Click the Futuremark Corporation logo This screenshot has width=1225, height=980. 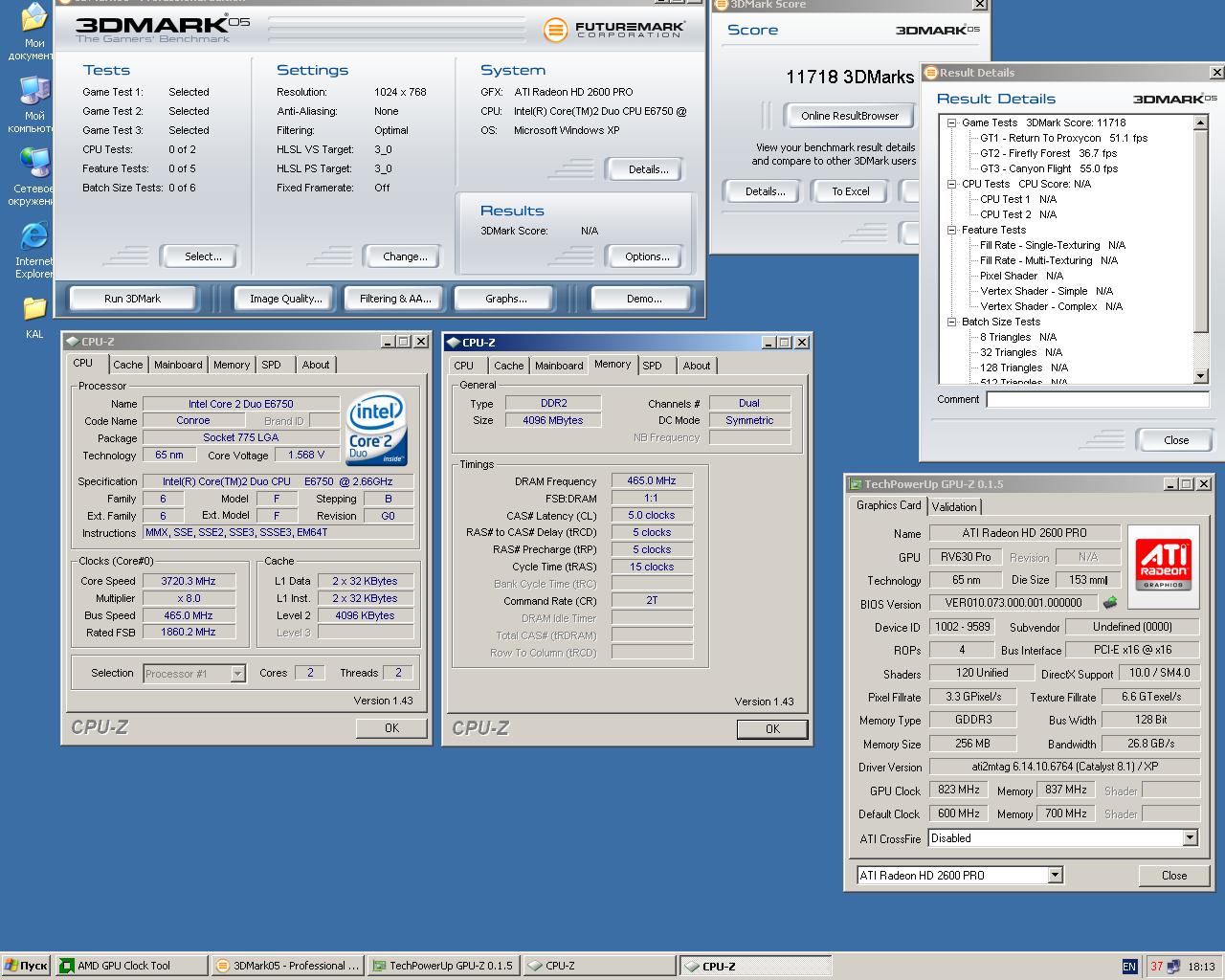pyautogui.click(x=613, y=30)
